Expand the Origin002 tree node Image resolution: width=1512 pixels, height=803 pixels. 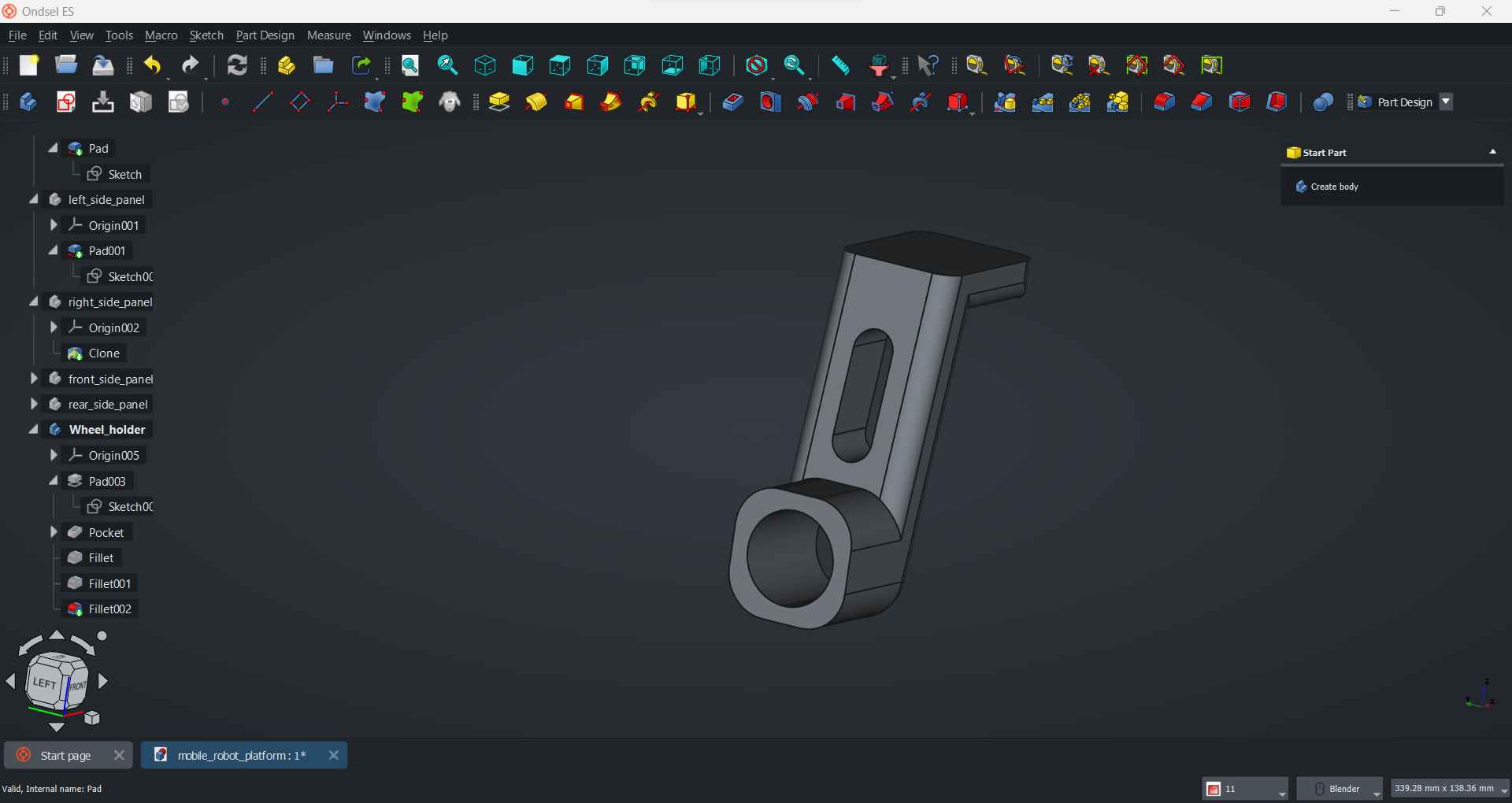(x=54, y=327)
